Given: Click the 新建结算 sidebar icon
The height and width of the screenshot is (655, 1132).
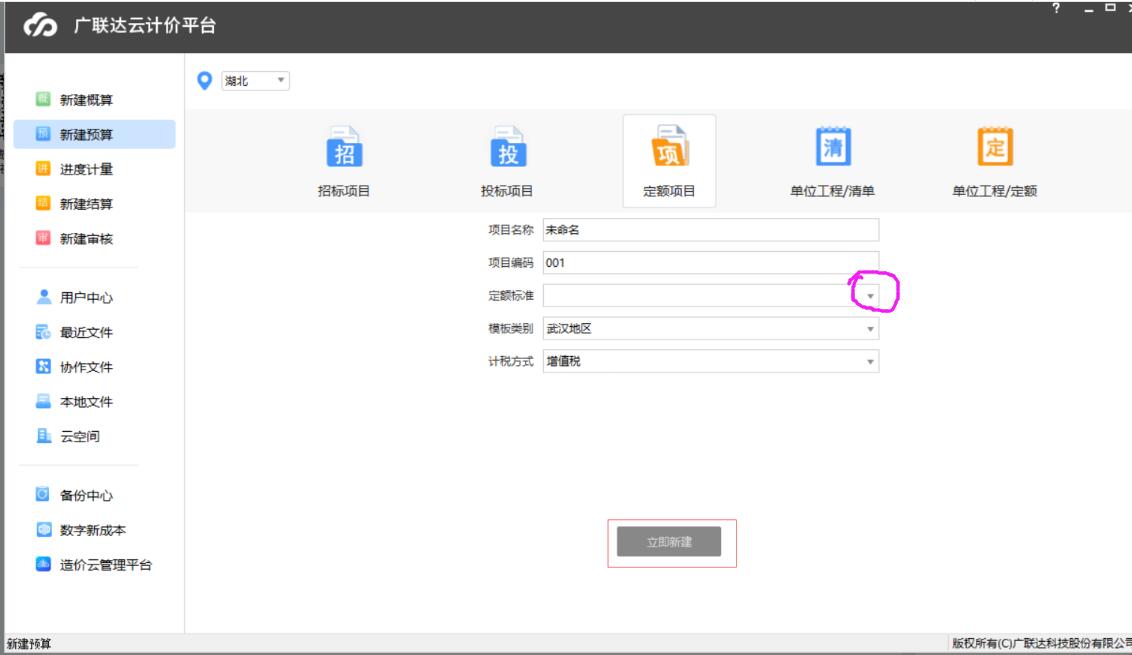Looking at the screenshot, I should [43, 203].
